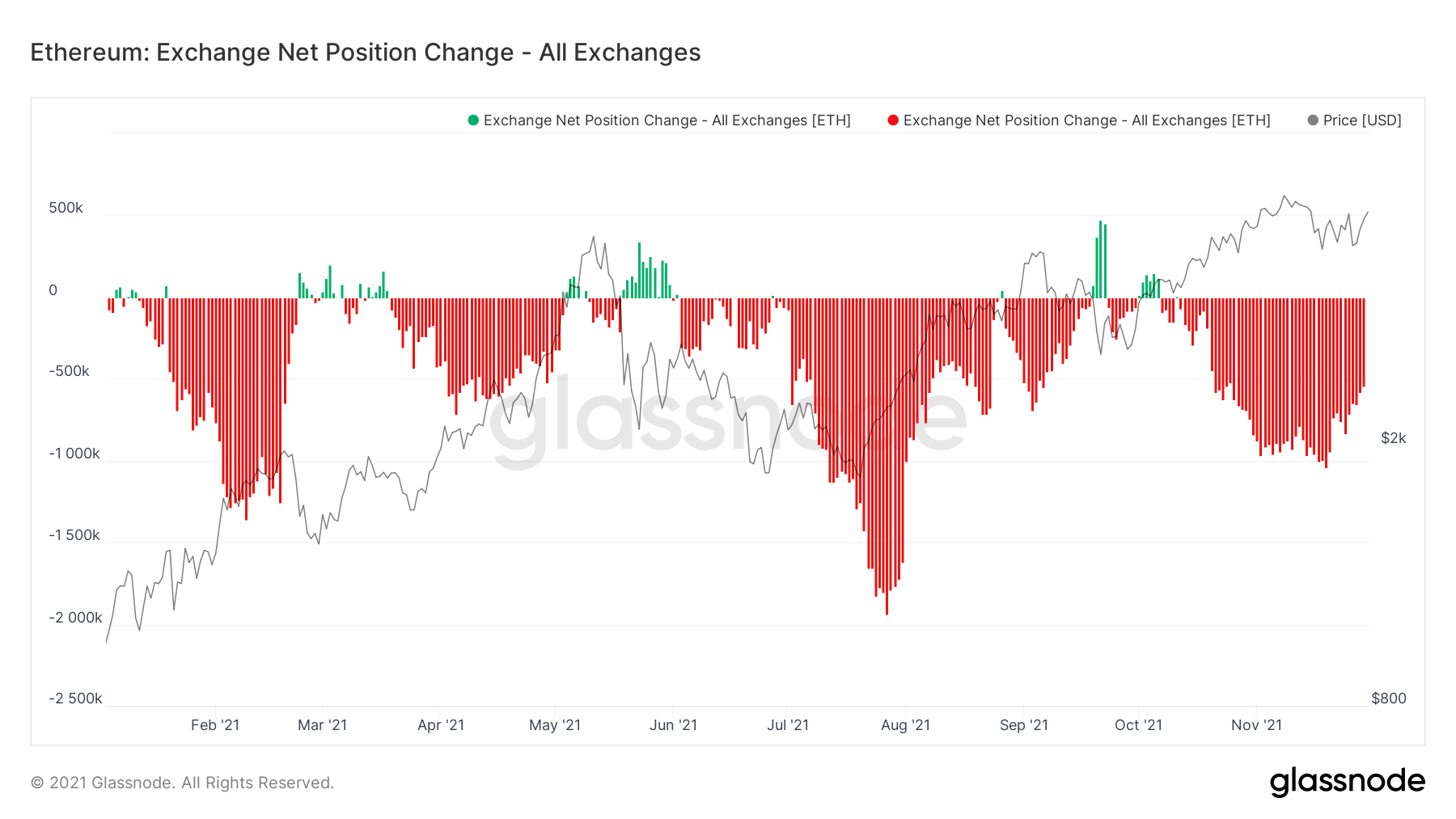Select the May '21 x-axis label

pos(555,725)
